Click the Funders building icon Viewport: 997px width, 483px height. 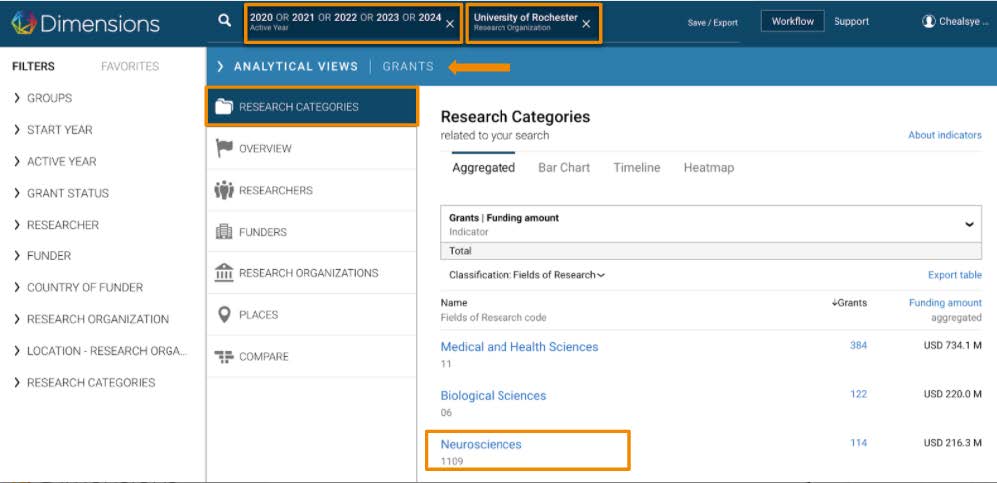pyautogui.click(x=224, y=232)
